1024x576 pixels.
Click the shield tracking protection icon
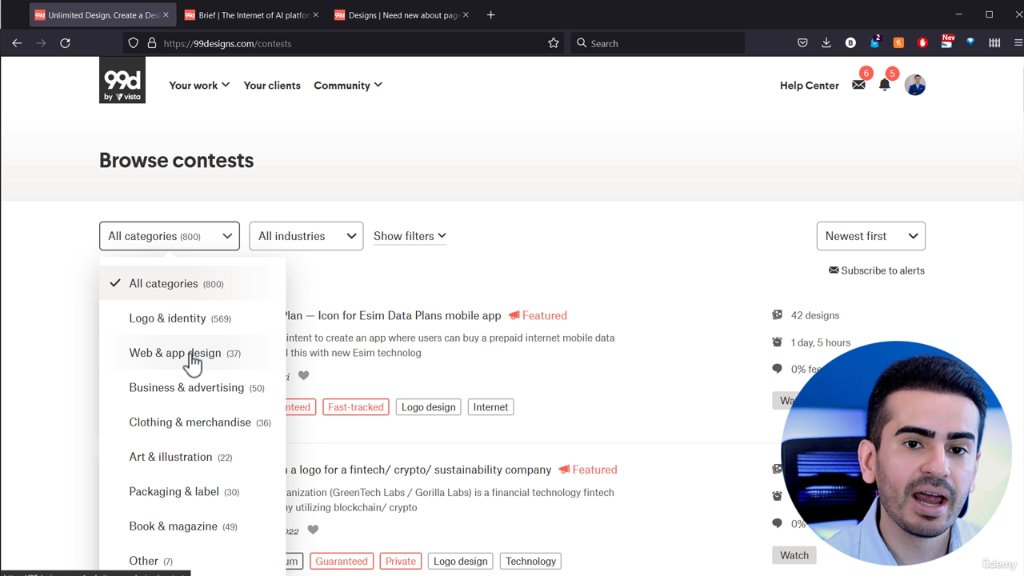133,43
